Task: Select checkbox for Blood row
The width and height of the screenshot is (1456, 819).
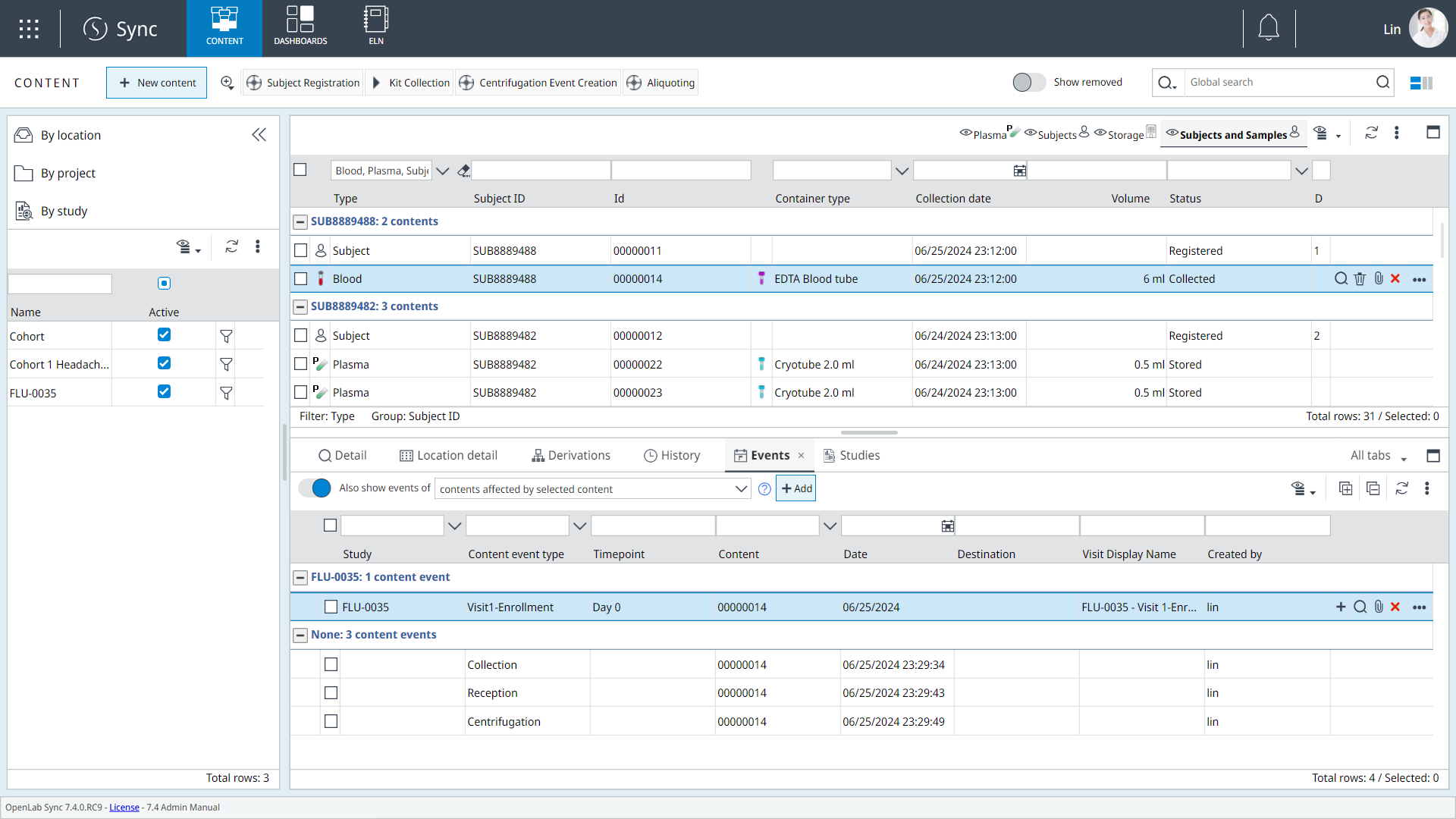Action: click(x=301, y=279)
